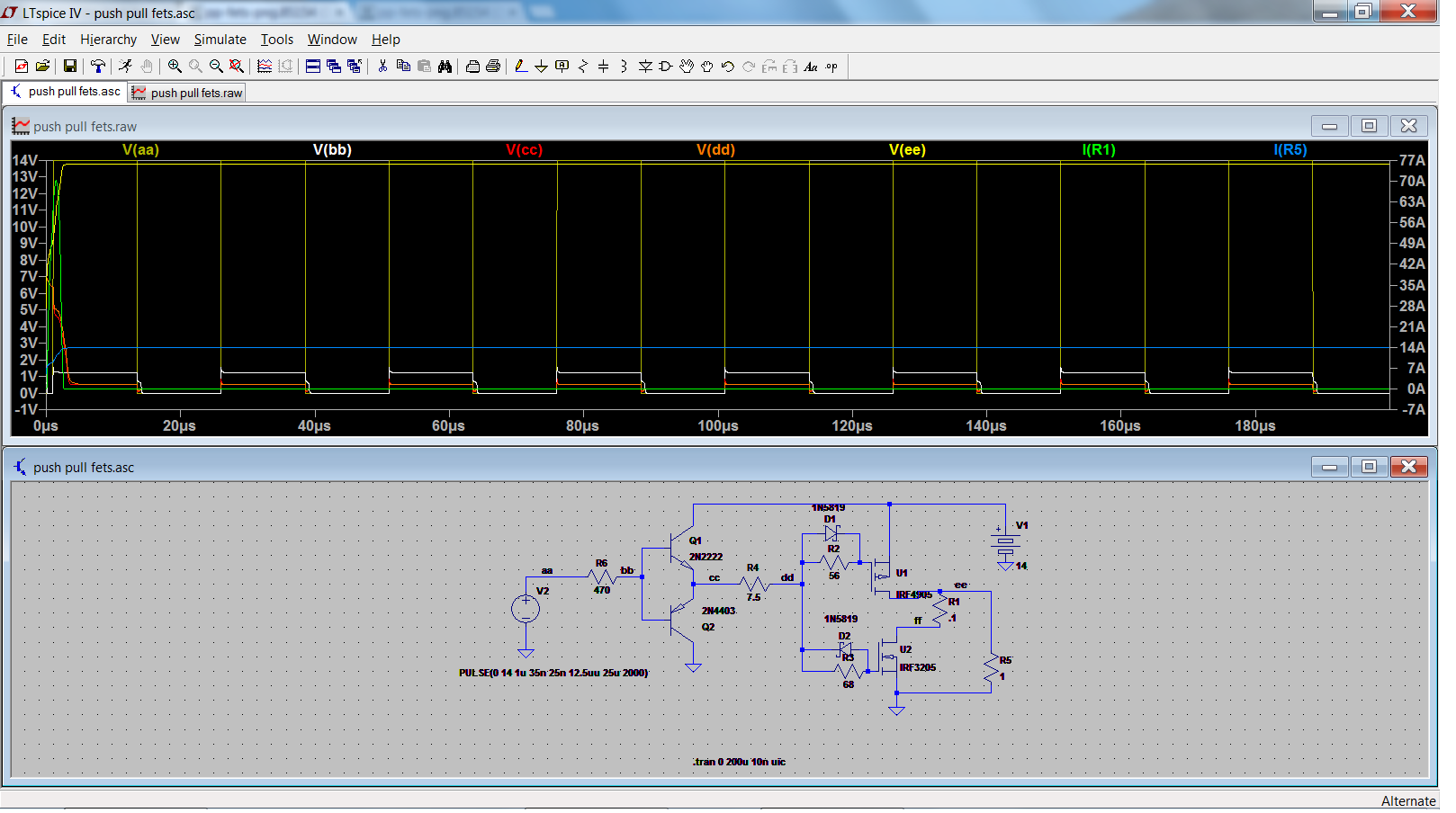
Task: Open the Simulate menu
Action: pos(220,40)
